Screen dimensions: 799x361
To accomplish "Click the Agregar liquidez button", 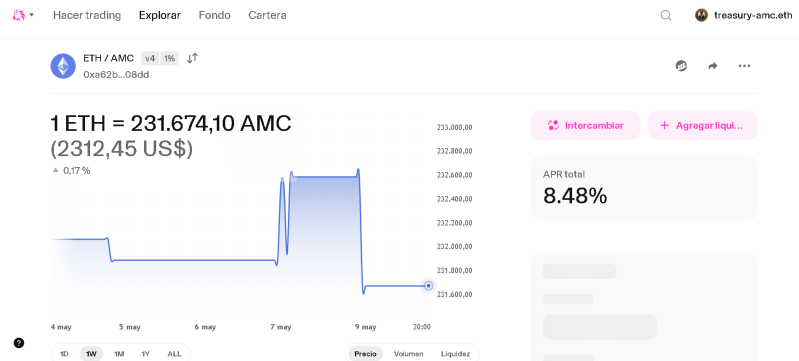I will pyautogui.click(x=703, y=125).
